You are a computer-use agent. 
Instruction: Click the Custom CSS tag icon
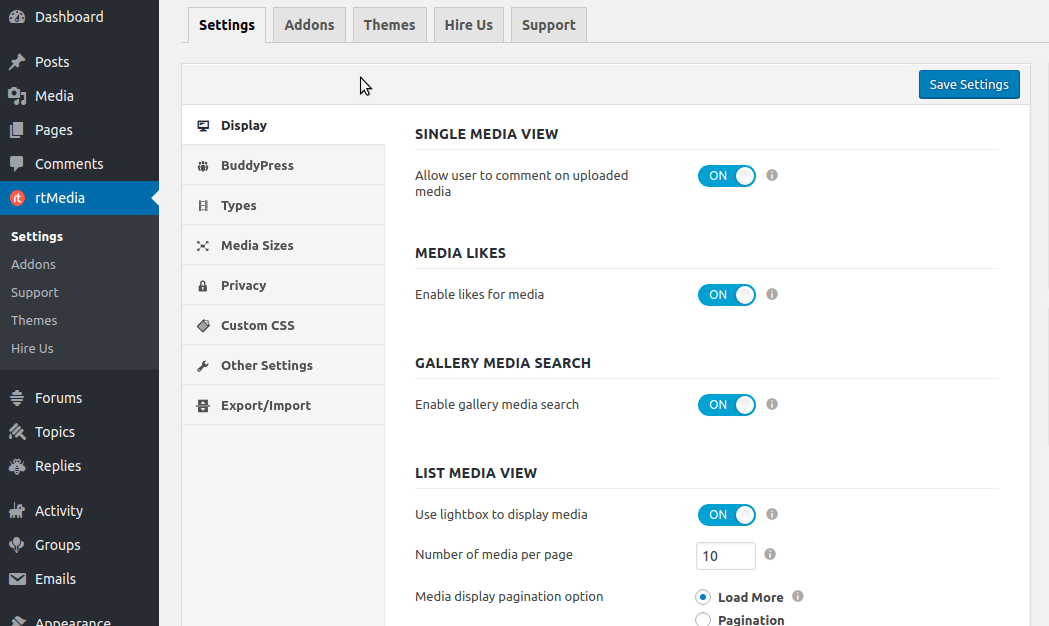tap(203, 326)
